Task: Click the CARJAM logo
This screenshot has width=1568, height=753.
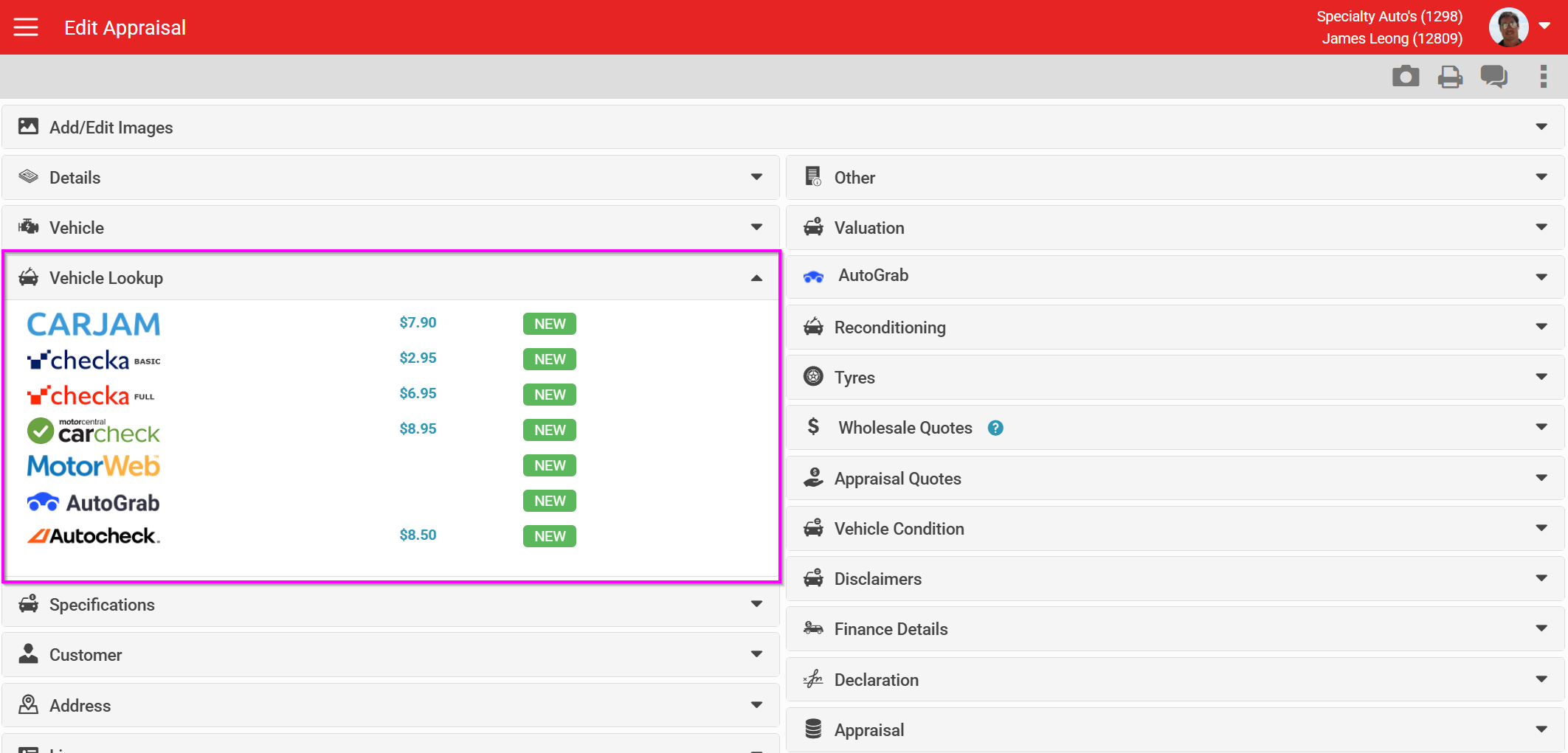Action: coord(94,324)
